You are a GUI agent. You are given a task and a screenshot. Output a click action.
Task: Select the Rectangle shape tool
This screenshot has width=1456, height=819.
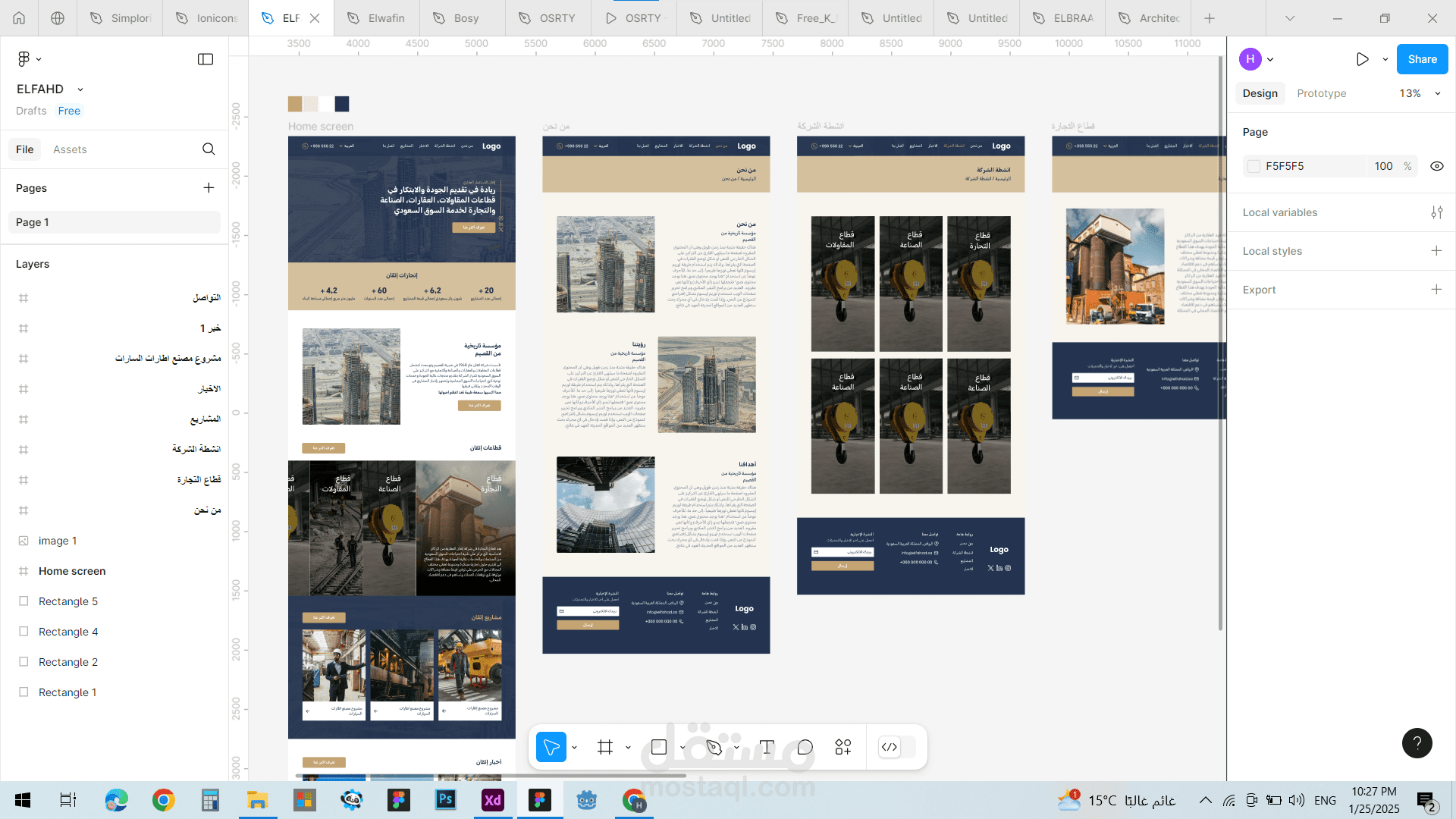click(x=659, y=748)
